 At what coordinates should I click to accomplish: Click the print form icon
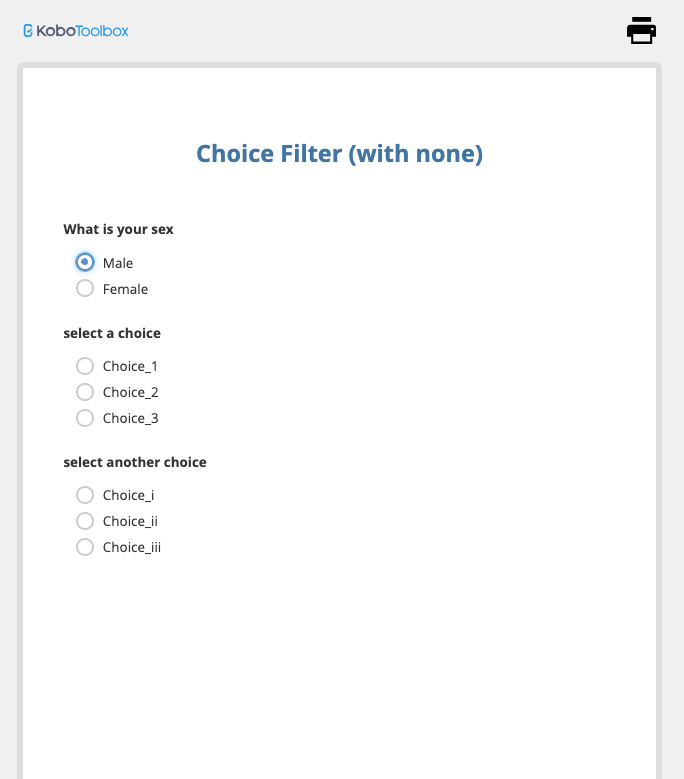click(x=641, y=31)
